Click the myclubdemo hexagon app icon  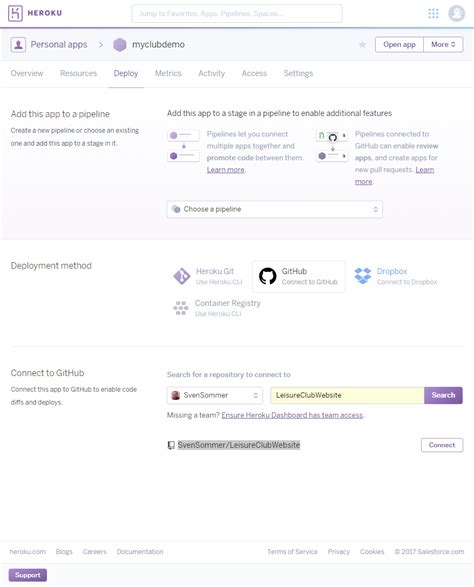coord(120,45)
